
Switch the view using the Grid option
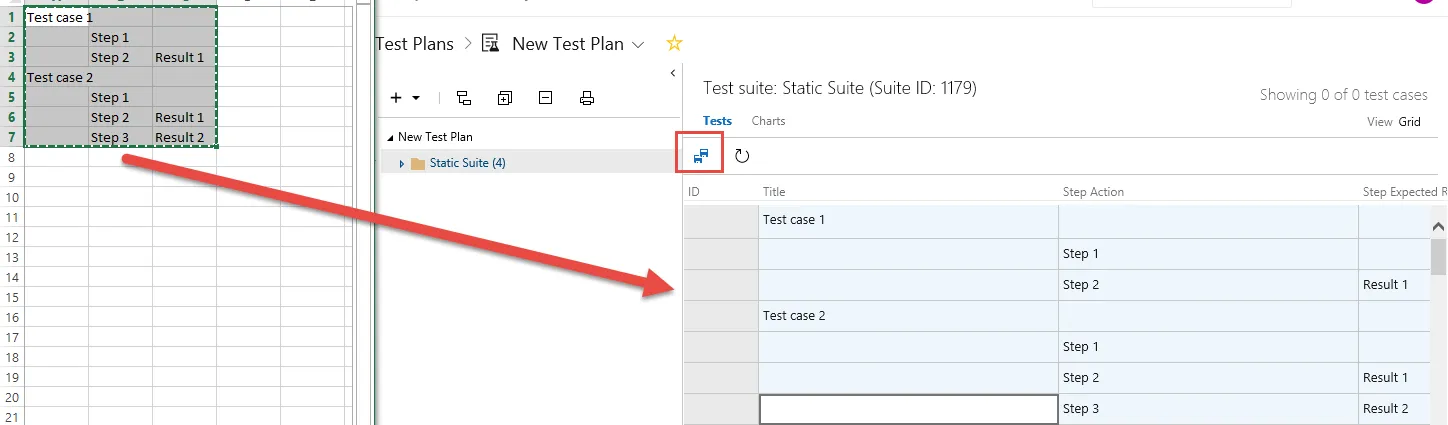coord(1409,122)
